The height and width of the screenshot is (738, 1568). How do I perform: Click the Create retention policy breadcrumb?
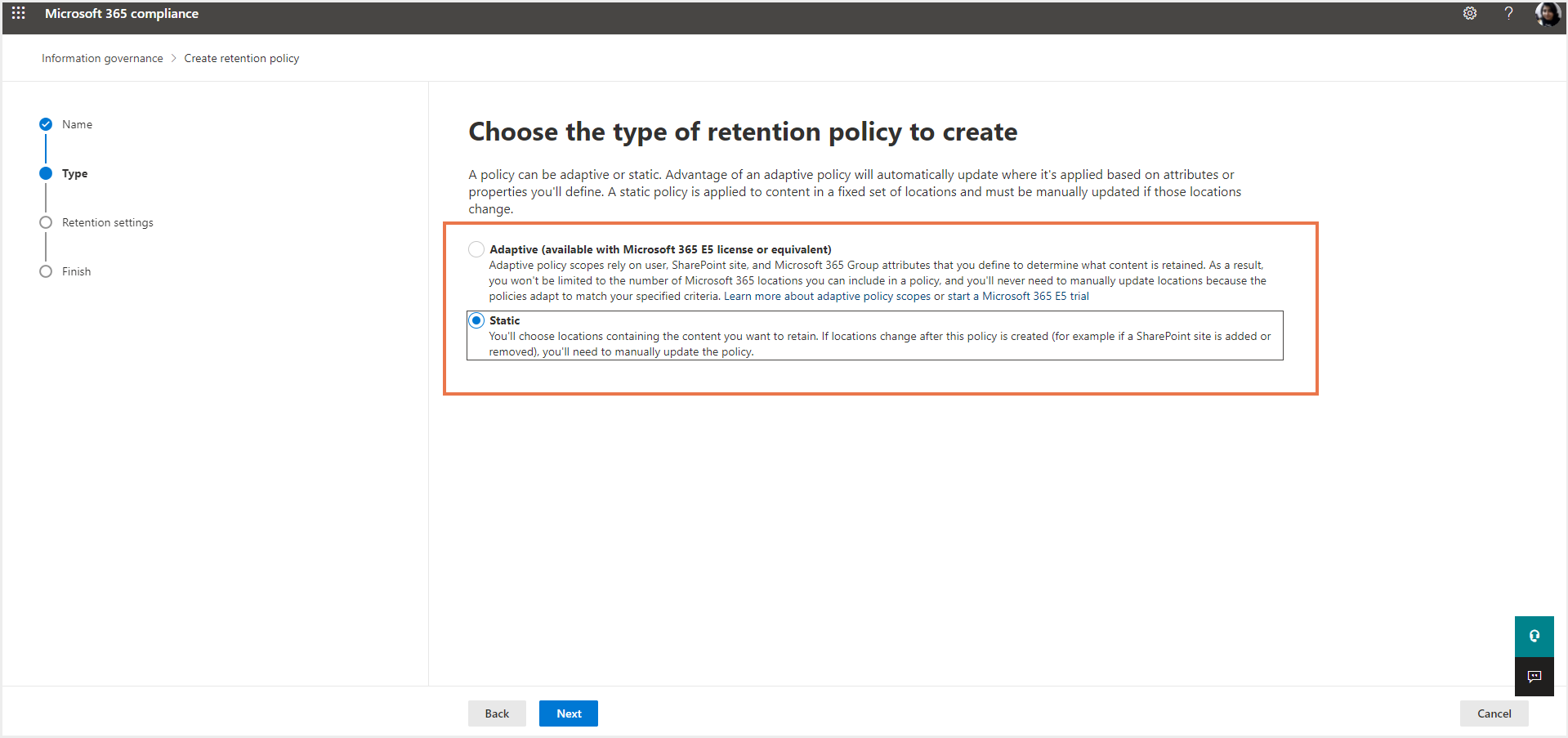(241, 58)
